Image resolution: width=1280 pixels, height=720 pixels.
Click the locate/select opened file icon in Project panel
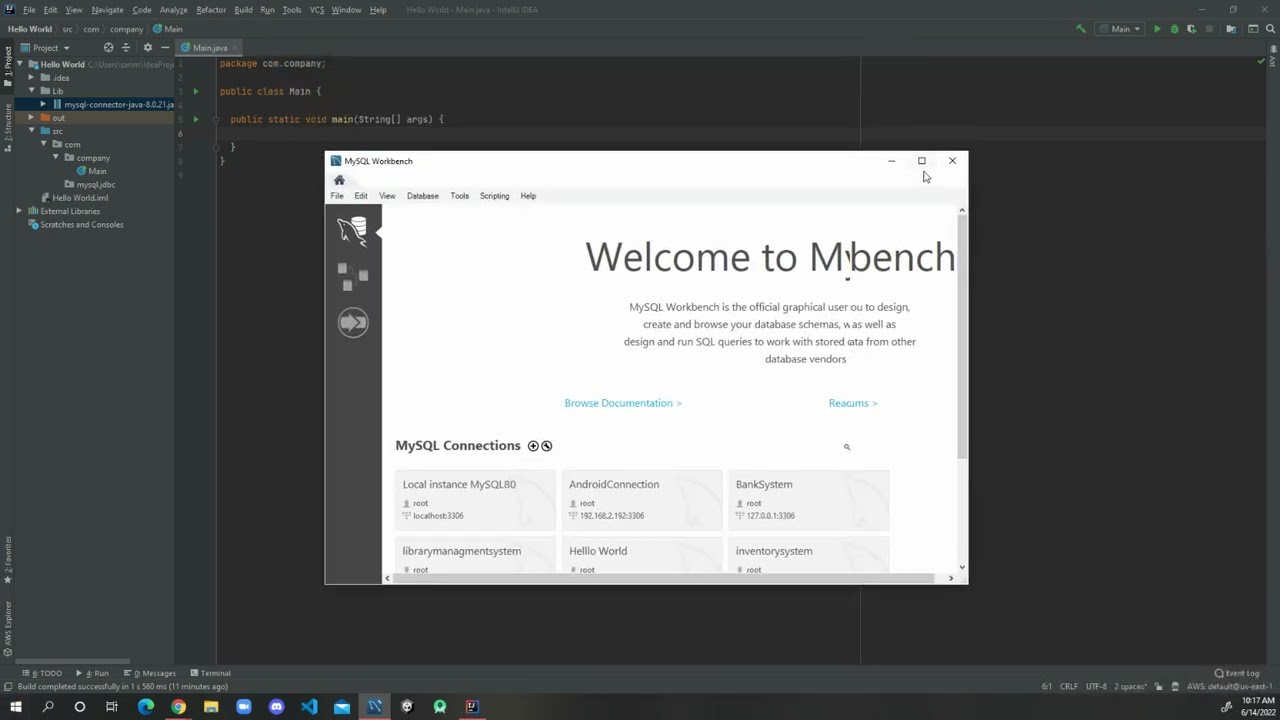pyautogui.click(x=108, y=47)
